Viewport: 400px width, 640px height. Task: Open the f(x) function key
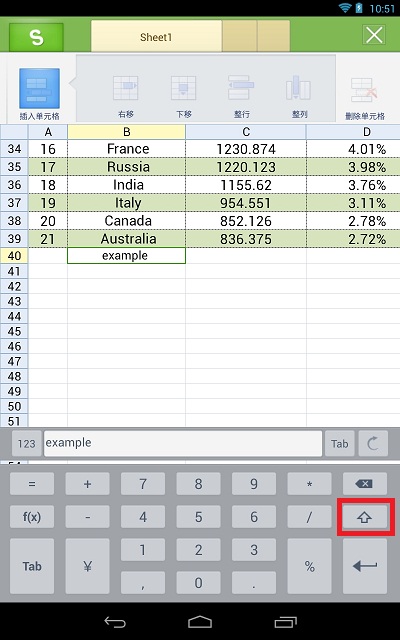(x=32, y=517)
